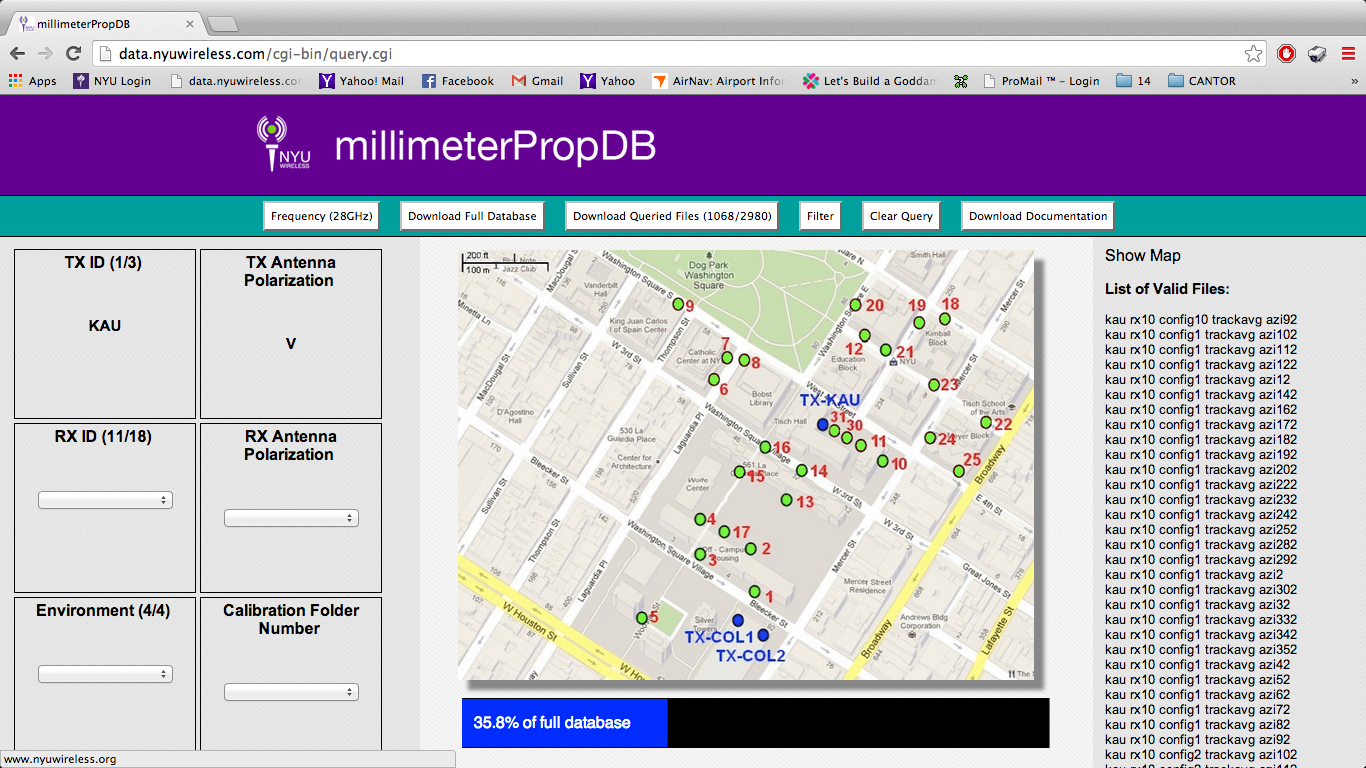Open the Chrome hamburger menu

(x=1348, y=54)
